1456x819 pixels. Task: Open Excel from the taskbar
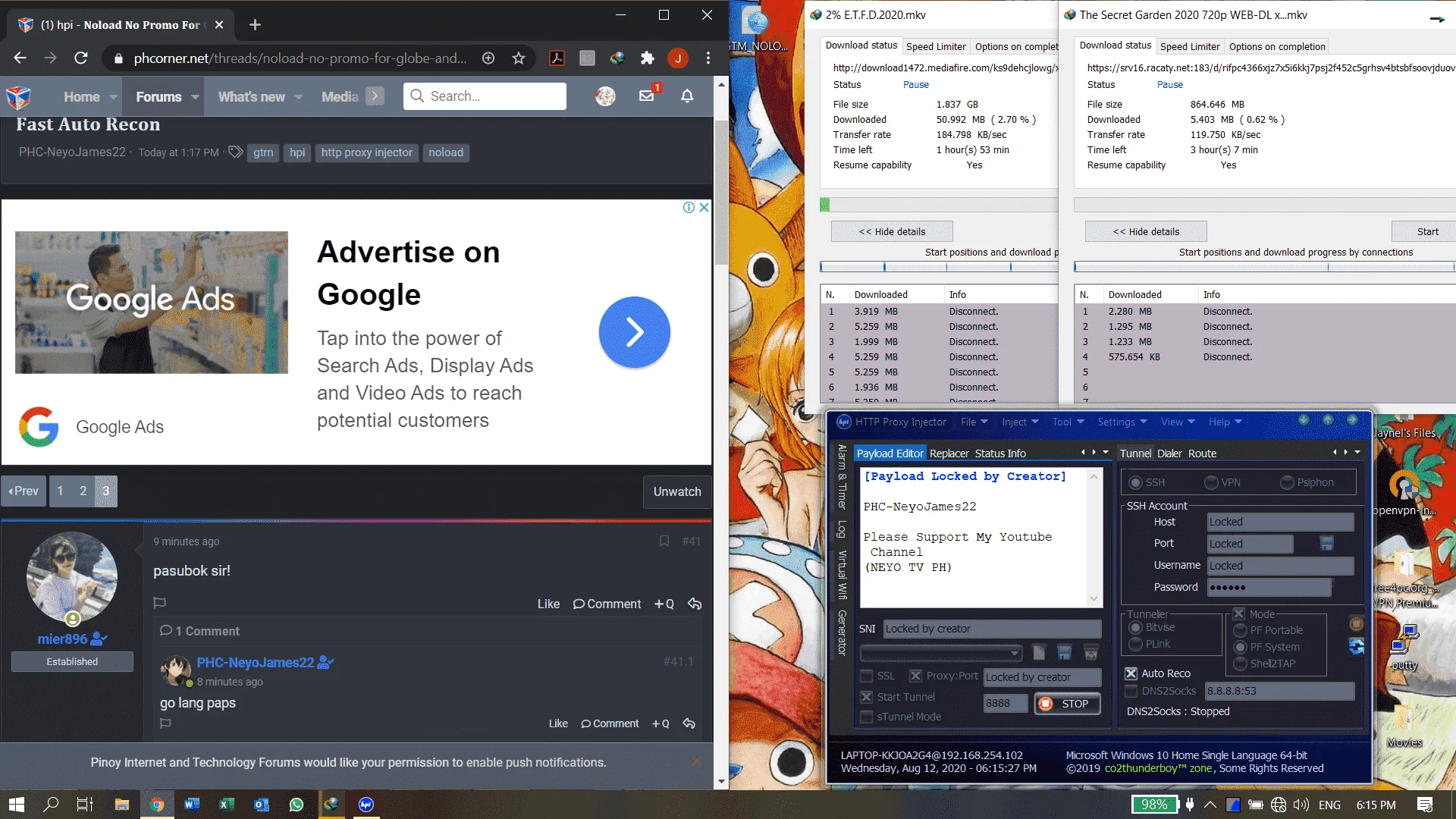click(227, 805)
